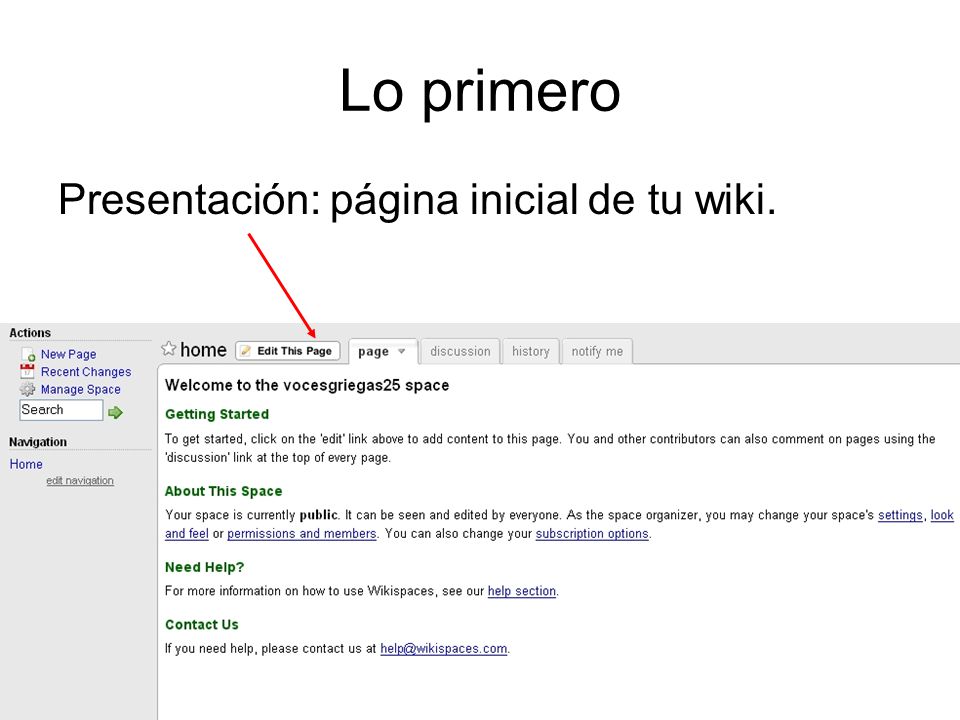Screen dimensions: 960x720
Task: Open the Recent Changes link
Action: coord(86,372)
